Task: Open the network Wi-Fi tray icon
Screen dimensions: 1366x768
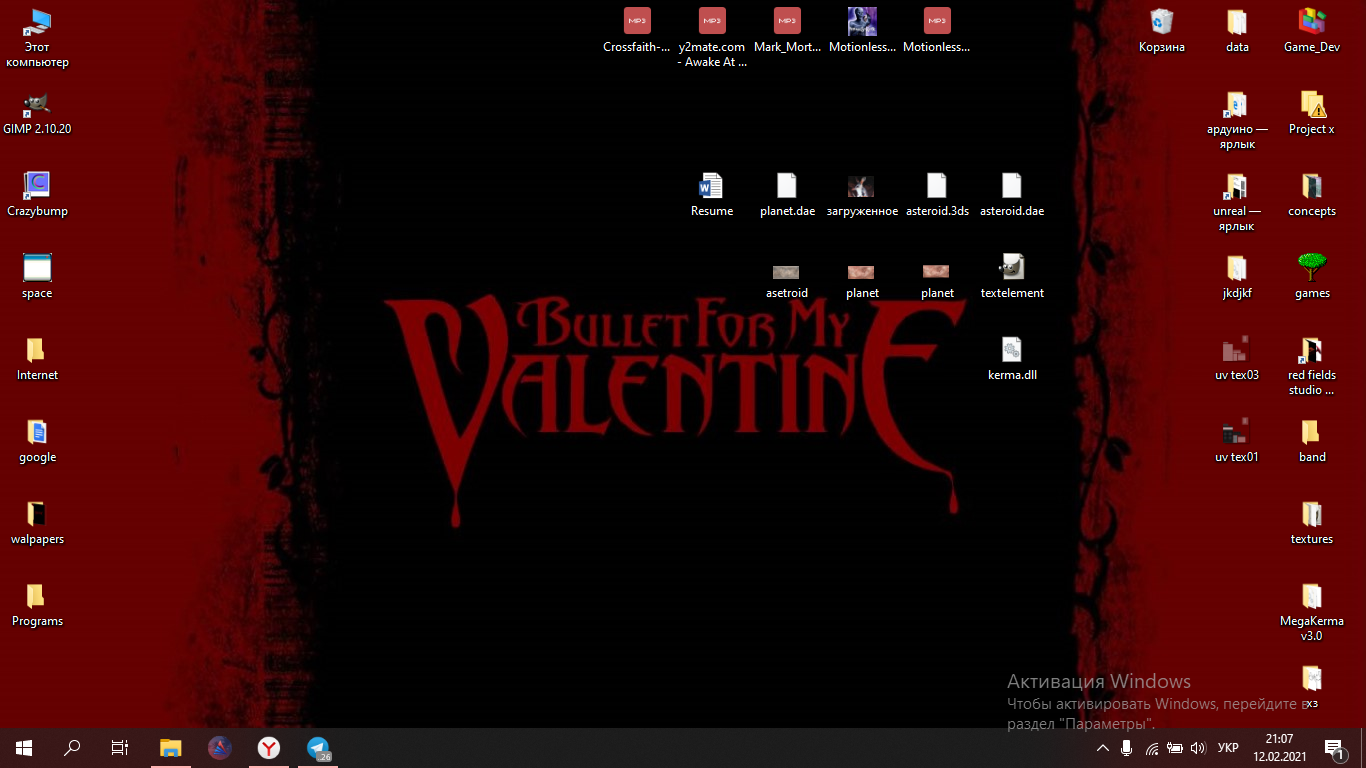Action: pyautogui.click(x=1152, y=748)
